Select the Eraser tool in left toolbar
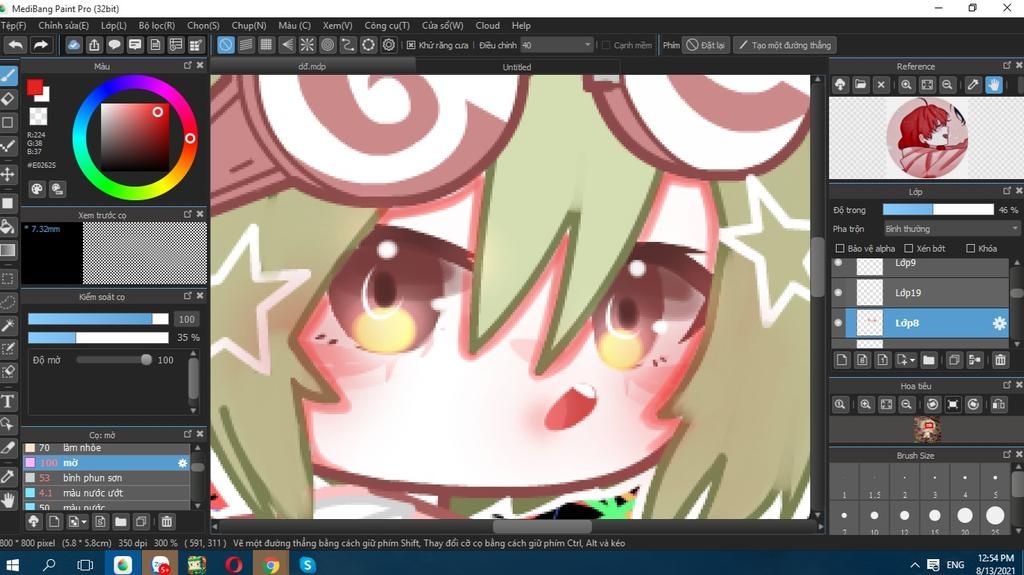 pos(8,99)
